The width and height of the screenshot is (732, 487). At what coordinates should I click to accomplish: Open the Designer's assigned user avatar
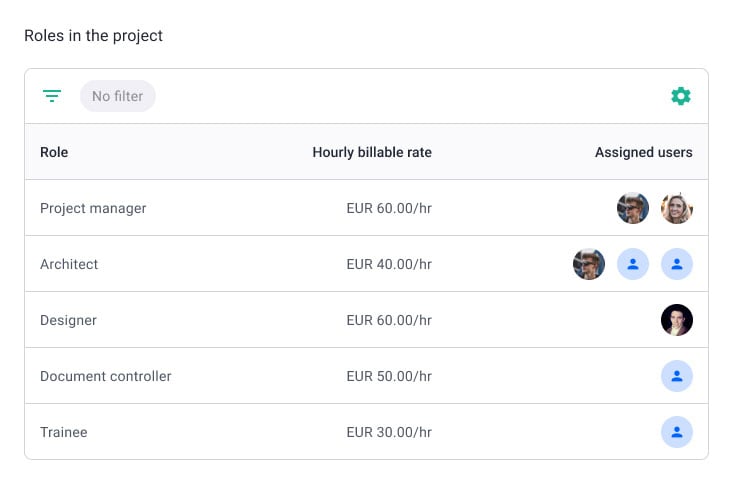676,320
